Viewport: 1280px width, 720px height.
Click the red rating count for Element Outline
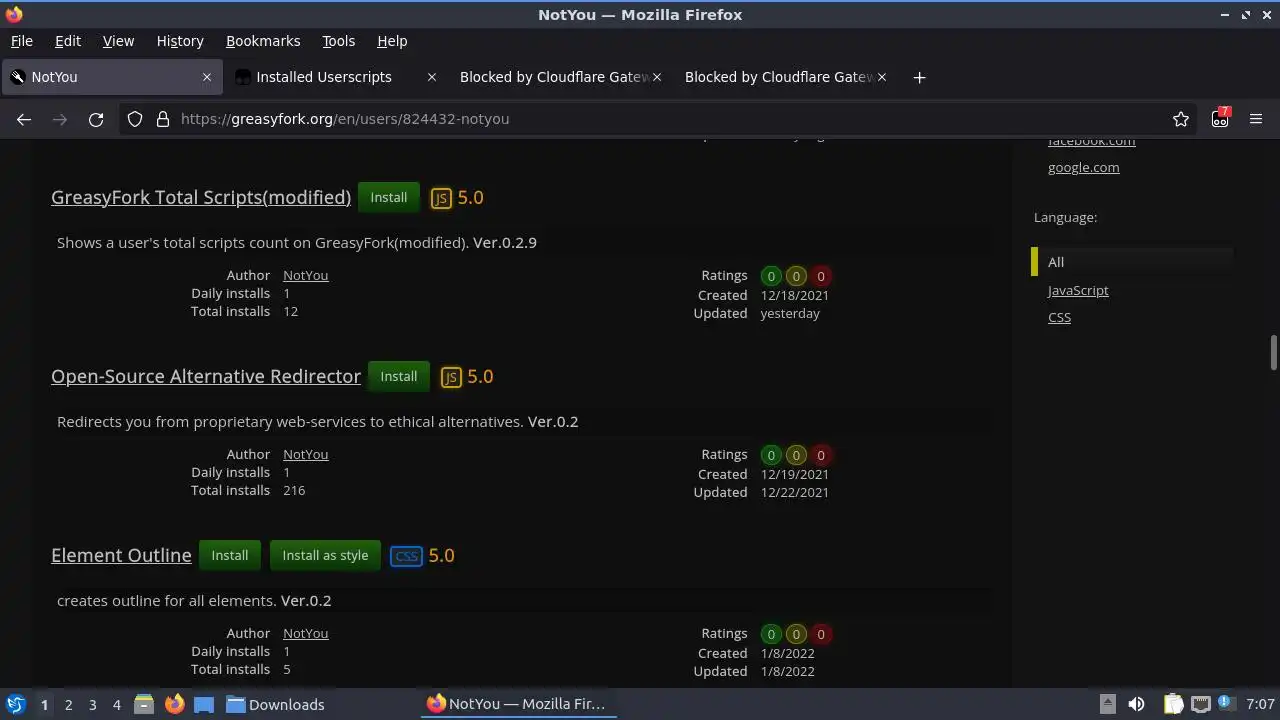click(x=821, y=635)
